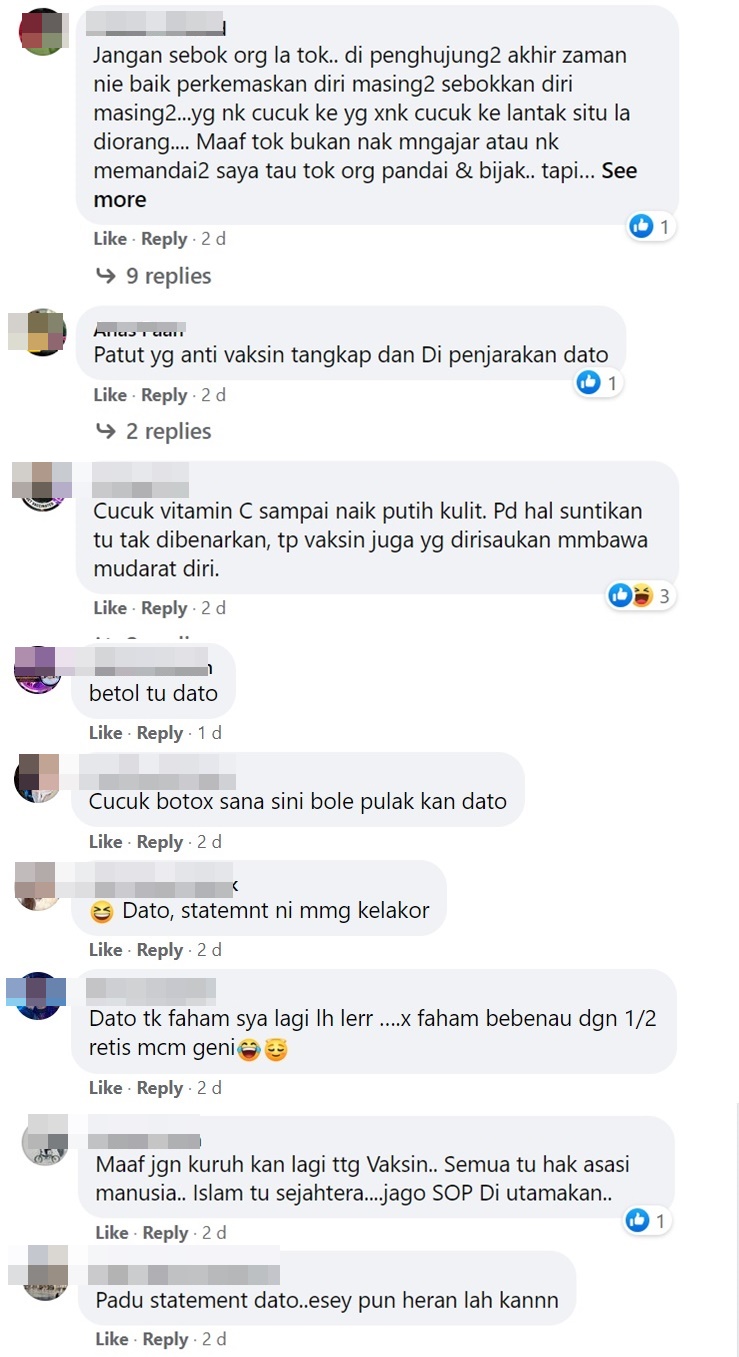The height and width of the screenshot is (1357, 739).
Task: Open commenter avatar beside 'Jangan sebok org' comment
Action: click(x=43, y=32)
